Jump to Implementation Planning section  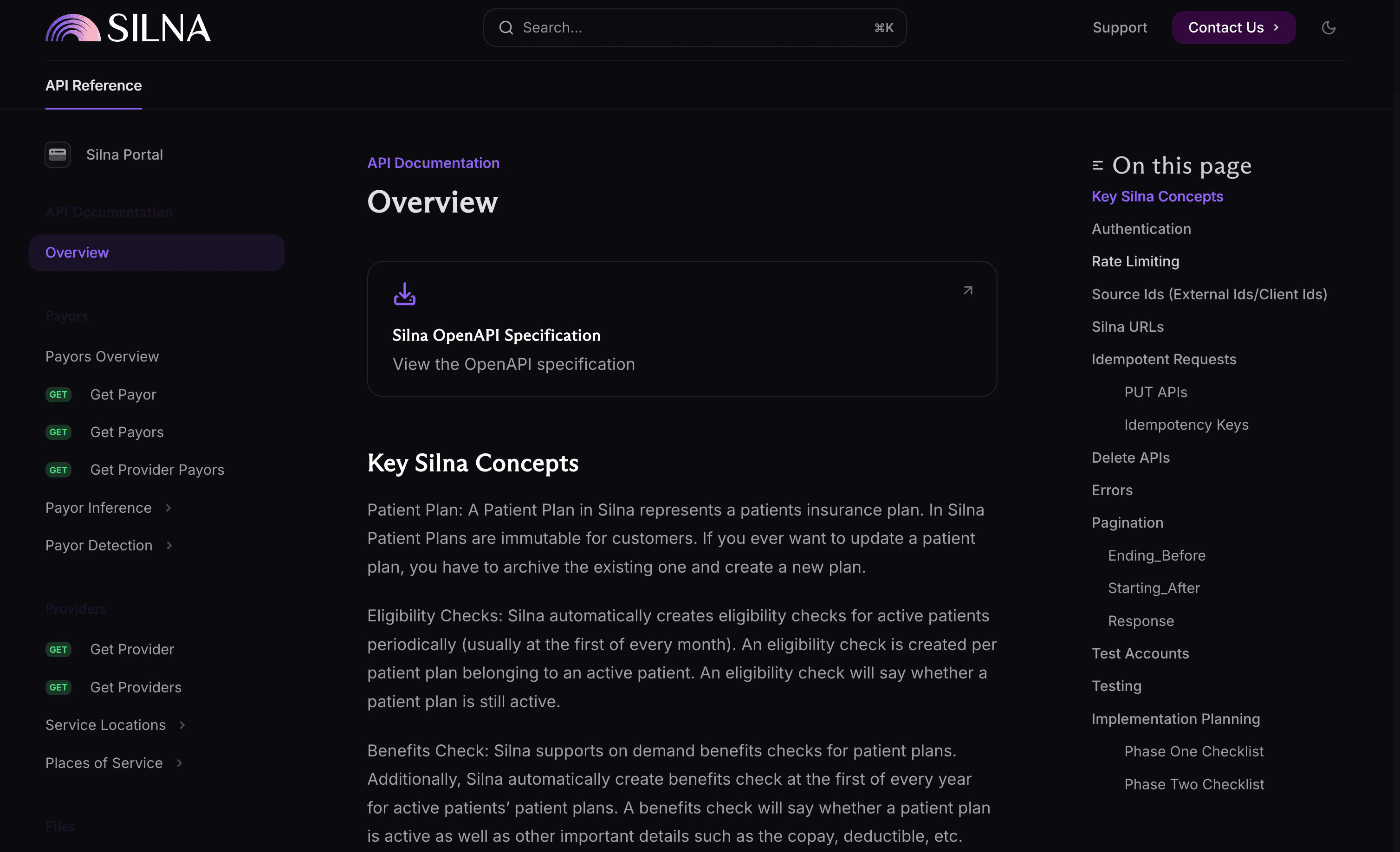click(x=1176, y=718)
